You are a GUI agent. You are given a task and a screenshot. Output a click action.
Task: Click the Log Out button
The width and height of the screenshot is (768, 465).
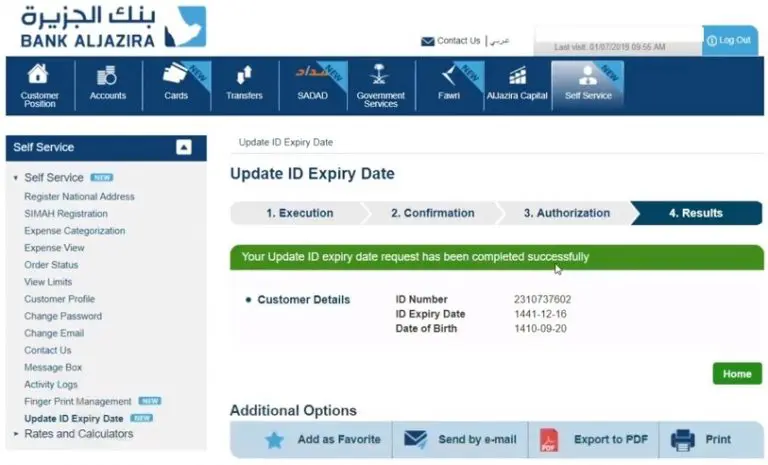729,40
